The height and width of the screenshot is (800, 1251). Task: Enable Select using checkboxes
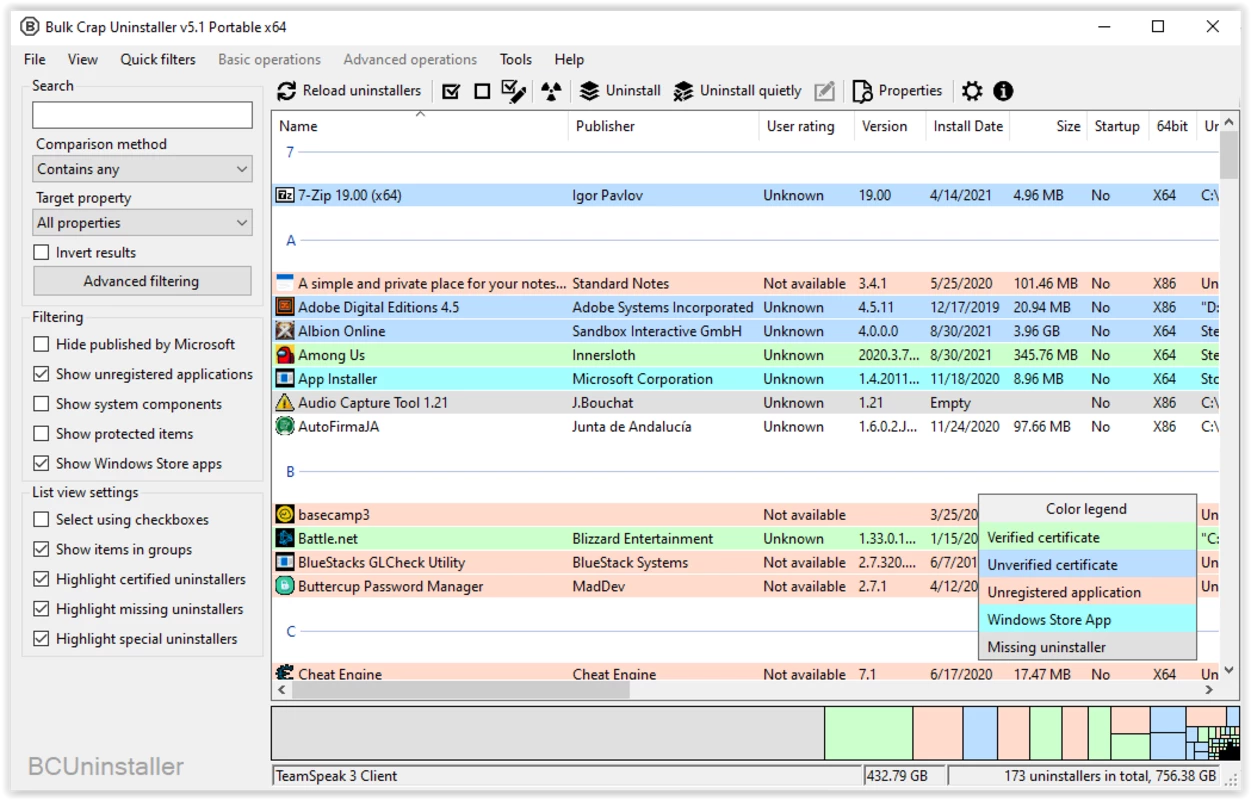click(41, 520)
